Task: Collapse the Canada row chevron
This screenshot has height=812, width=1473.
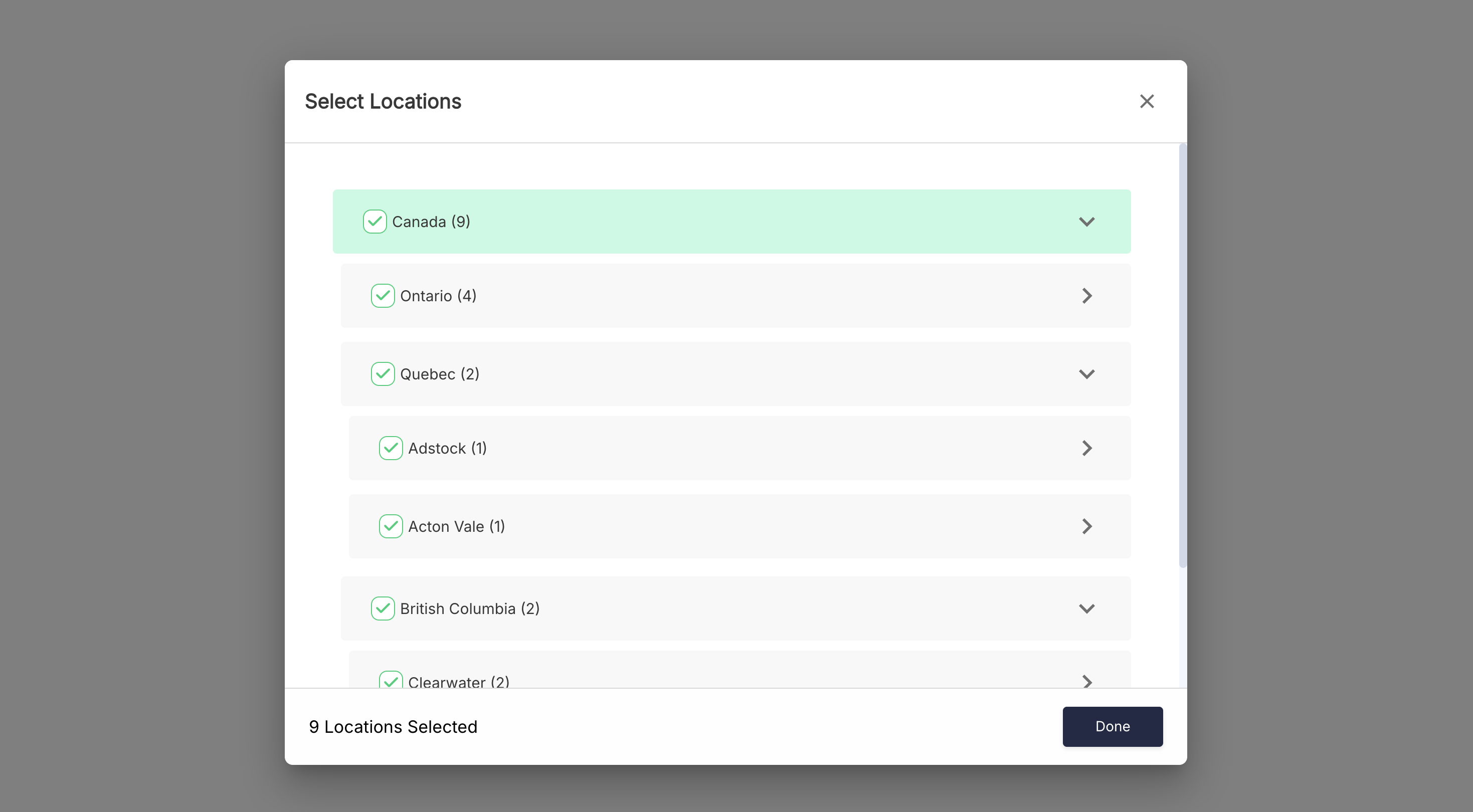Action: click(1086, 222)
